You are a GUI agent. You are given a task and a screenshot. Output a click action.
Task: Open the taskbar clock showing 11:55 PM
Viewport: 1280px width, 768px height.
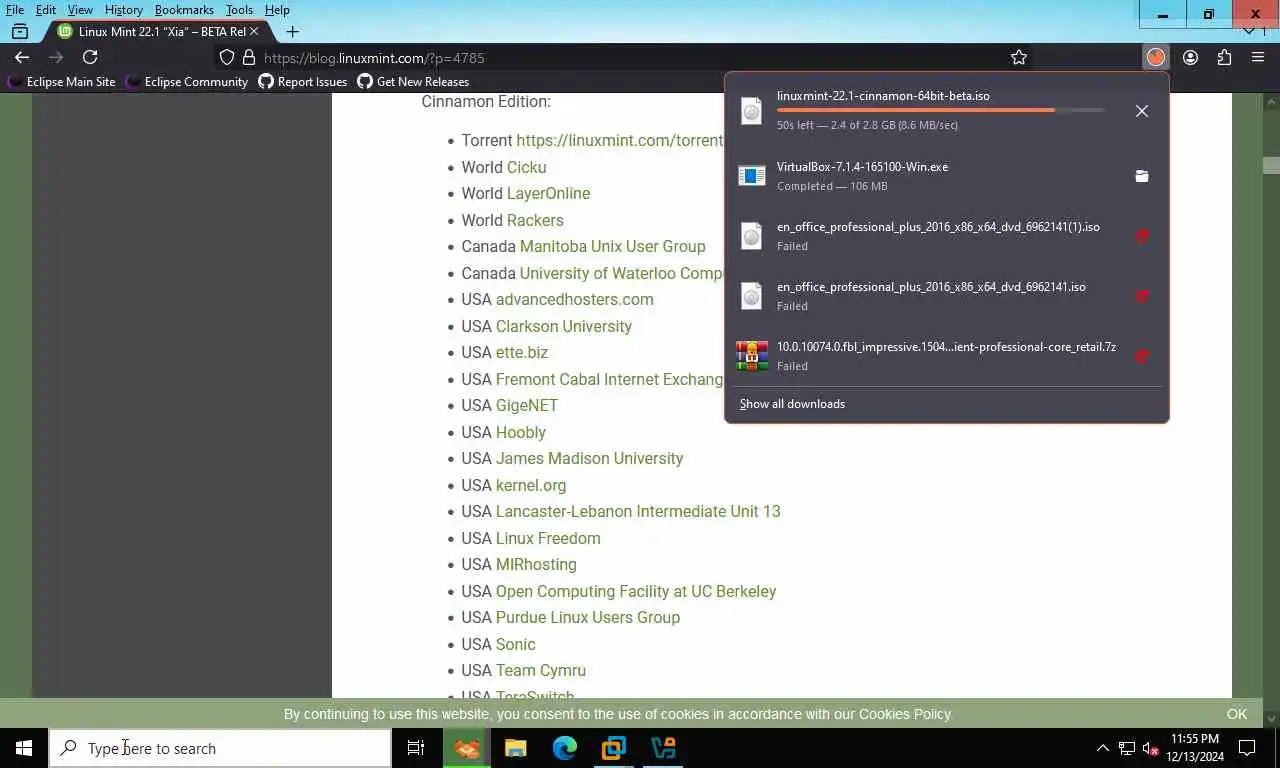pyautogui.click(x=1195, y=748)
